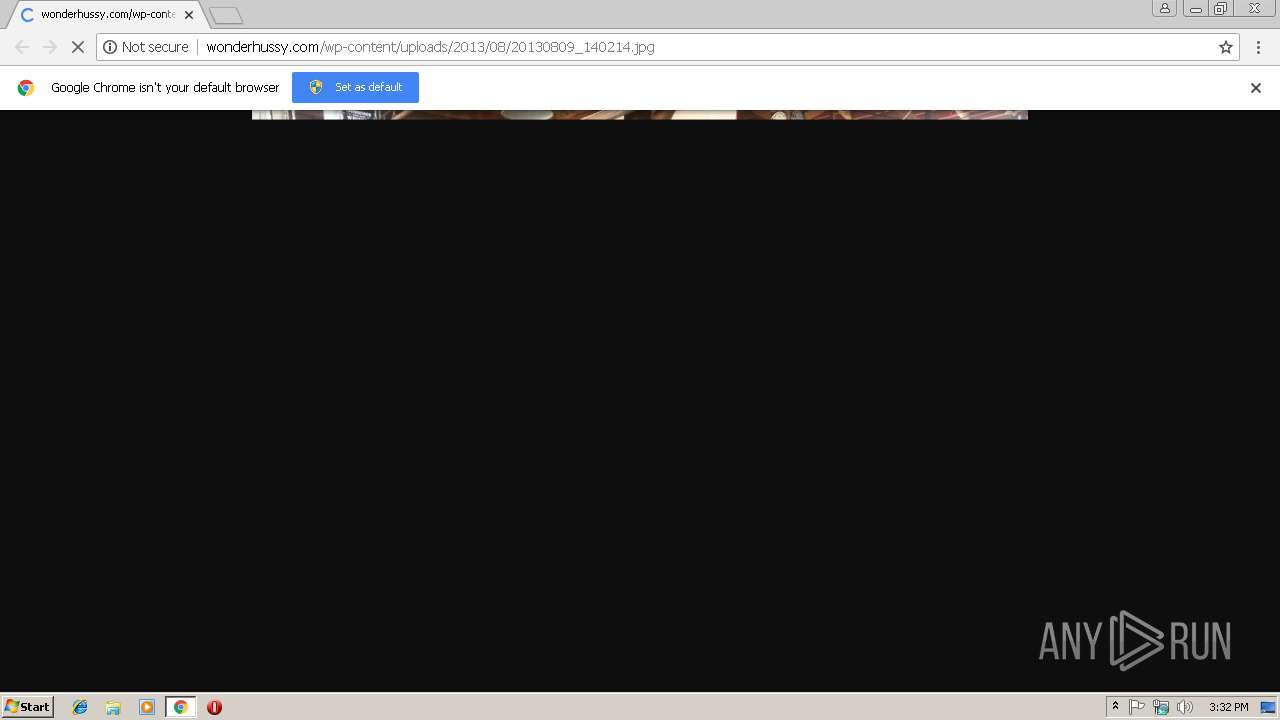1280x720 pixels.
Task: Open the red Opera taskbar icon
Action: pos(214,707)
